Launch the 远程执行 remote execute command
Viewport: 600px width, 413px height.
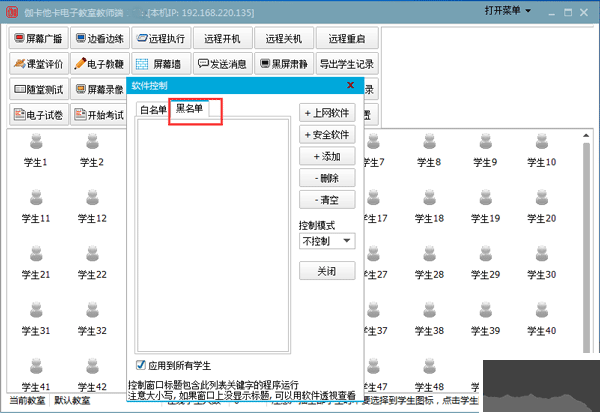point(161,38)
